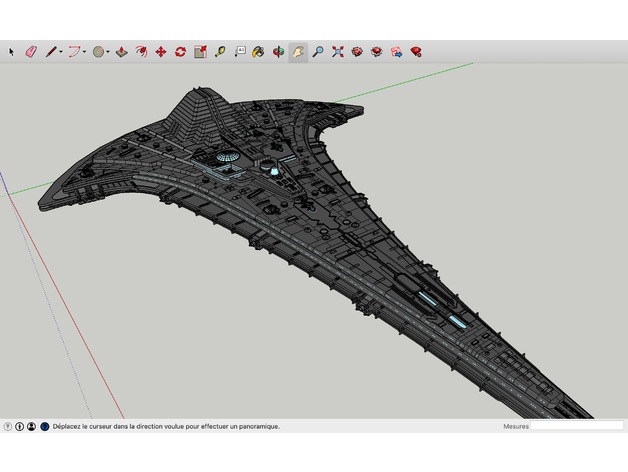
Task: Select the Circle shape tool
Action: point(99,52)
